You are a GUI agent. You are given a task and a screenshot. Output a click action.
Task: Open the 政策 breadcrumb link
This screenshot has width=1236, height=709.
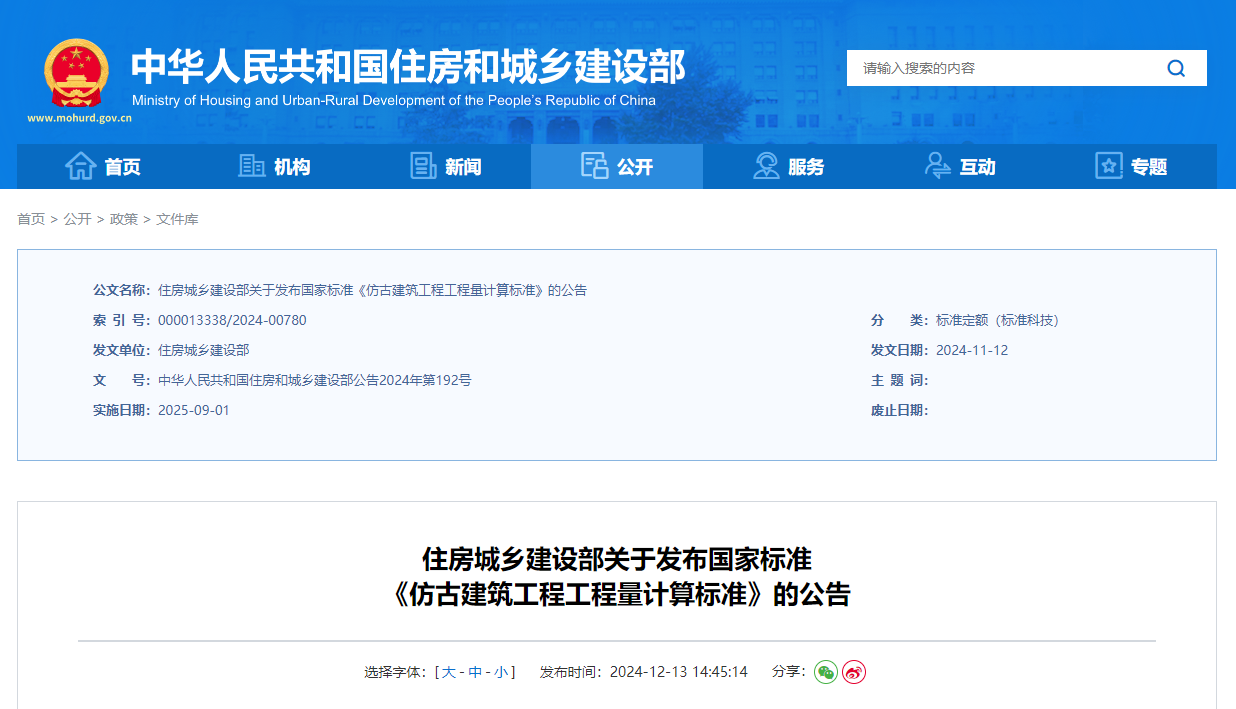pyautogui.click(x=123, y=218)
